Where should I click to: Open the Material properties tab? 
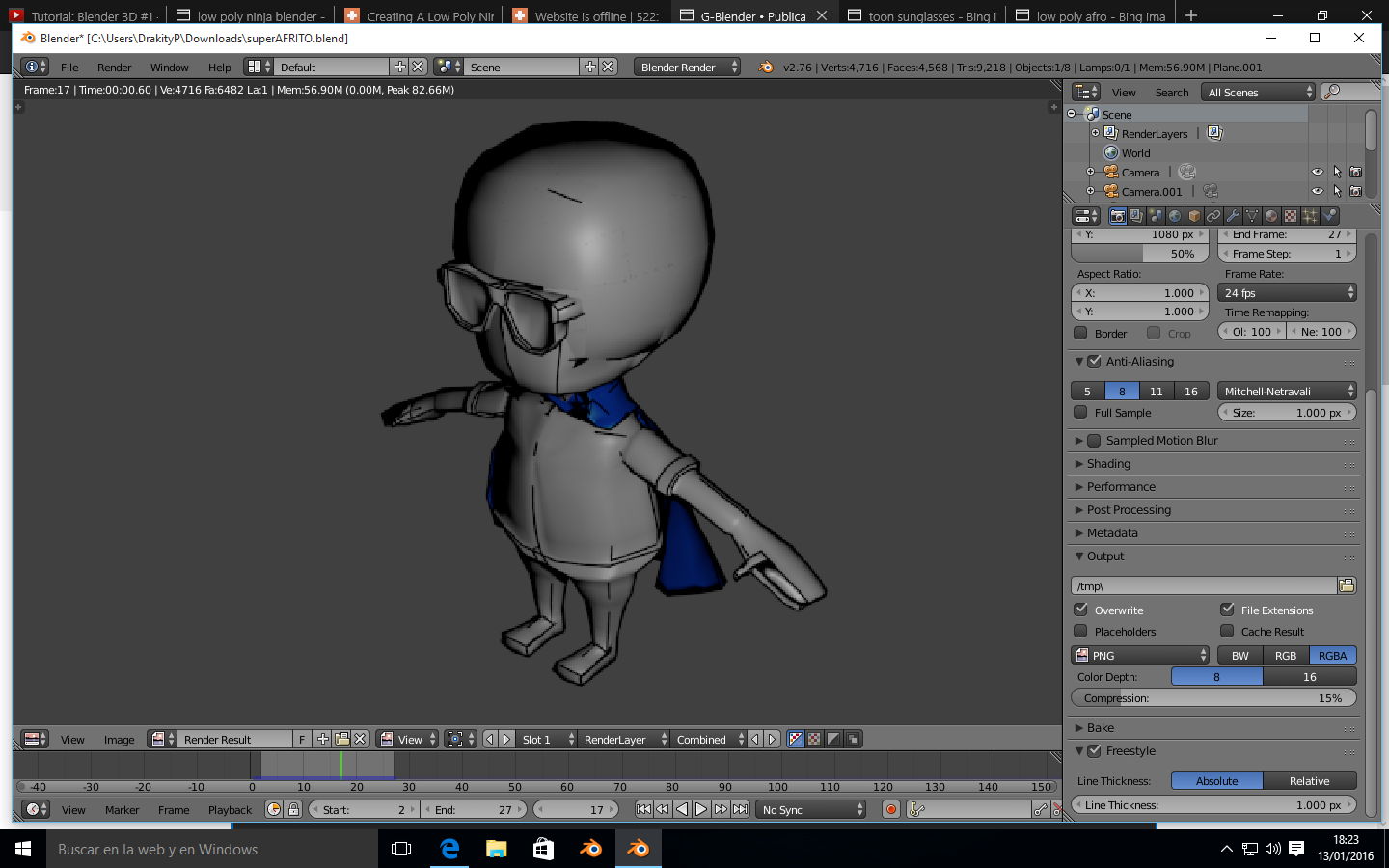pyautogui.click(x=1271, y=216)
